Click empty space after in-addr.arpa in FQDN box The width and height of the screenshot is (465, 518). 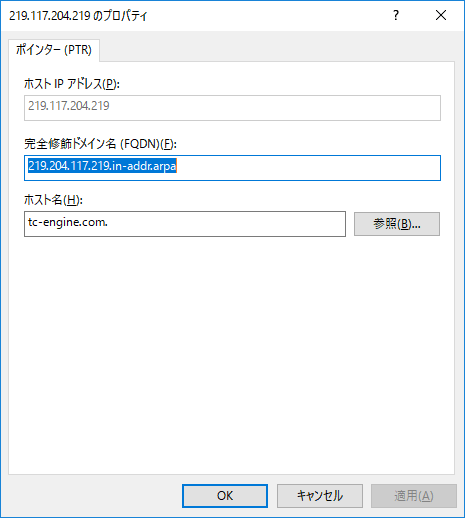point(307,168)
